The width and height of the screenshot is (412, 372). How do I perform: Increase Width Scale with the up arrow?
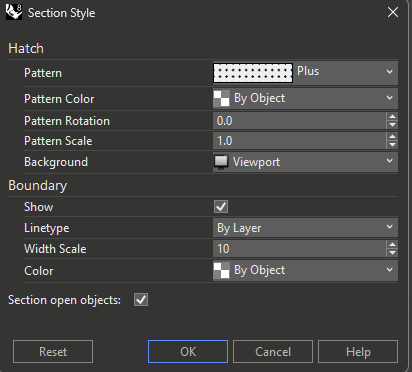tap(392, 245)
